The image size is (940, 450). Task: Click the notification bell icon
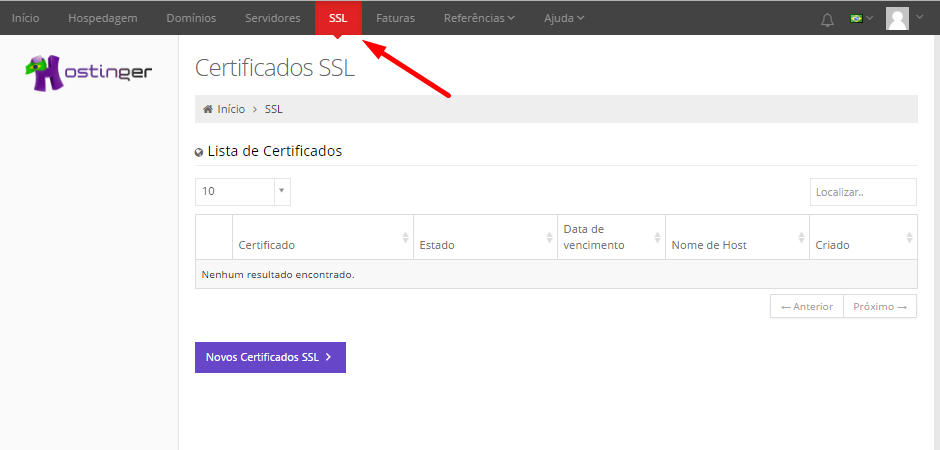click(827, 19)
